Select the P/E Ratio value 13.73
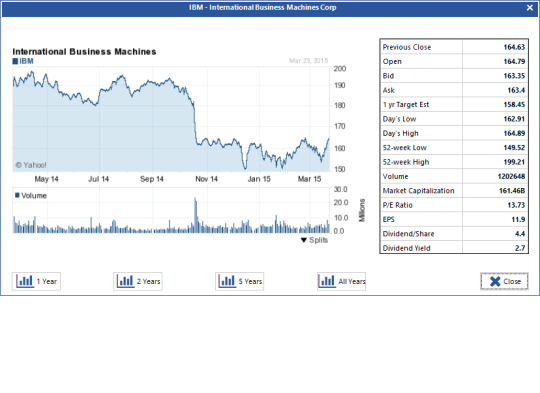 tap(516, 205)
